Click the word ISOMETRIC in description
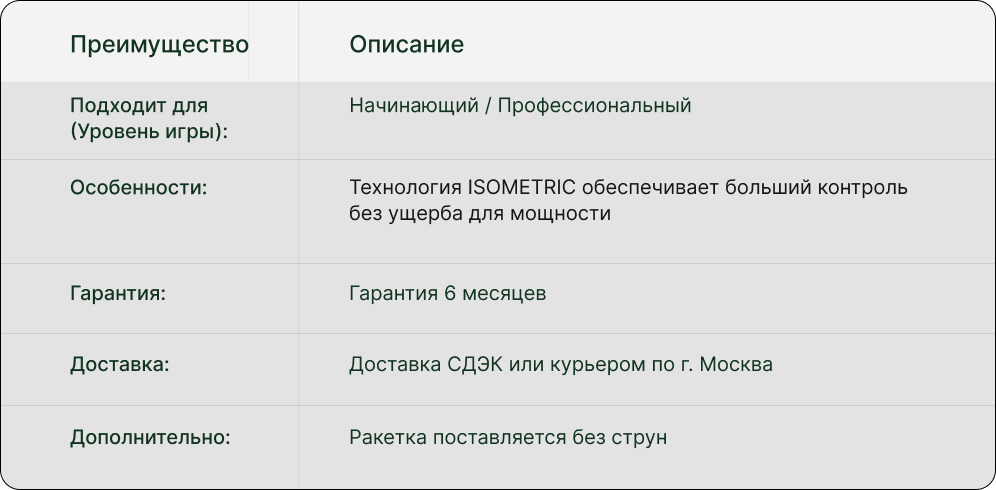 click(x=520, y=187)
